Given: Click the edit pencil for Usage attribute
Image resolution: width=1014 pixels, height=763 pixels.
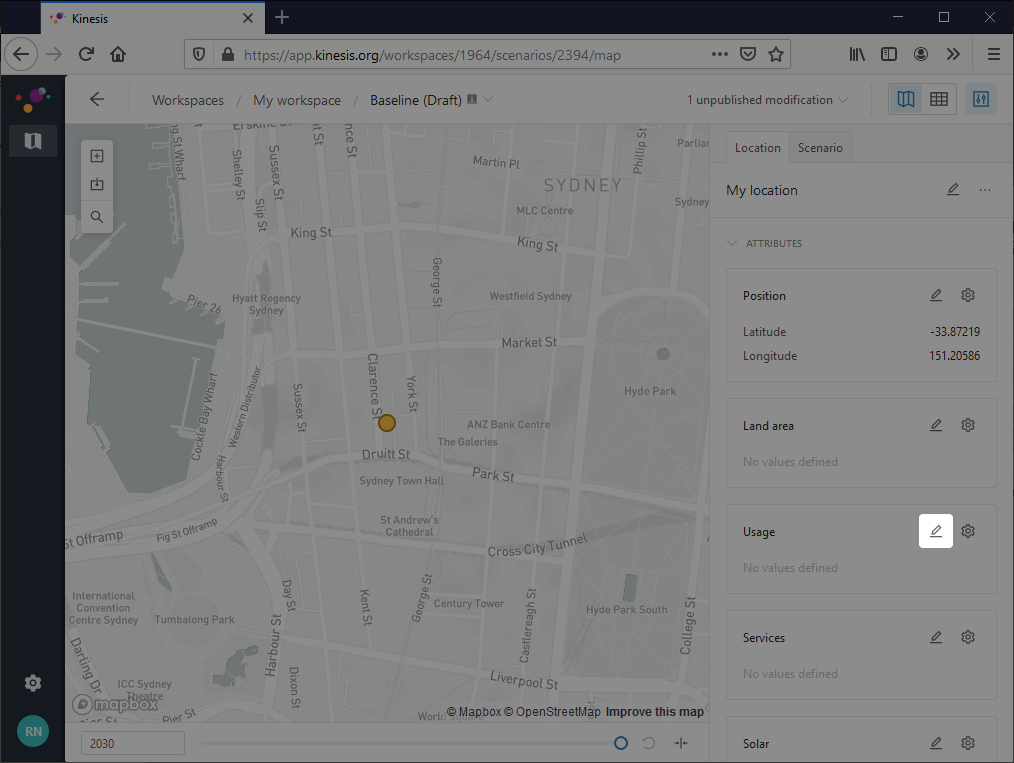Looking at the screenshot, I should 936,531.
